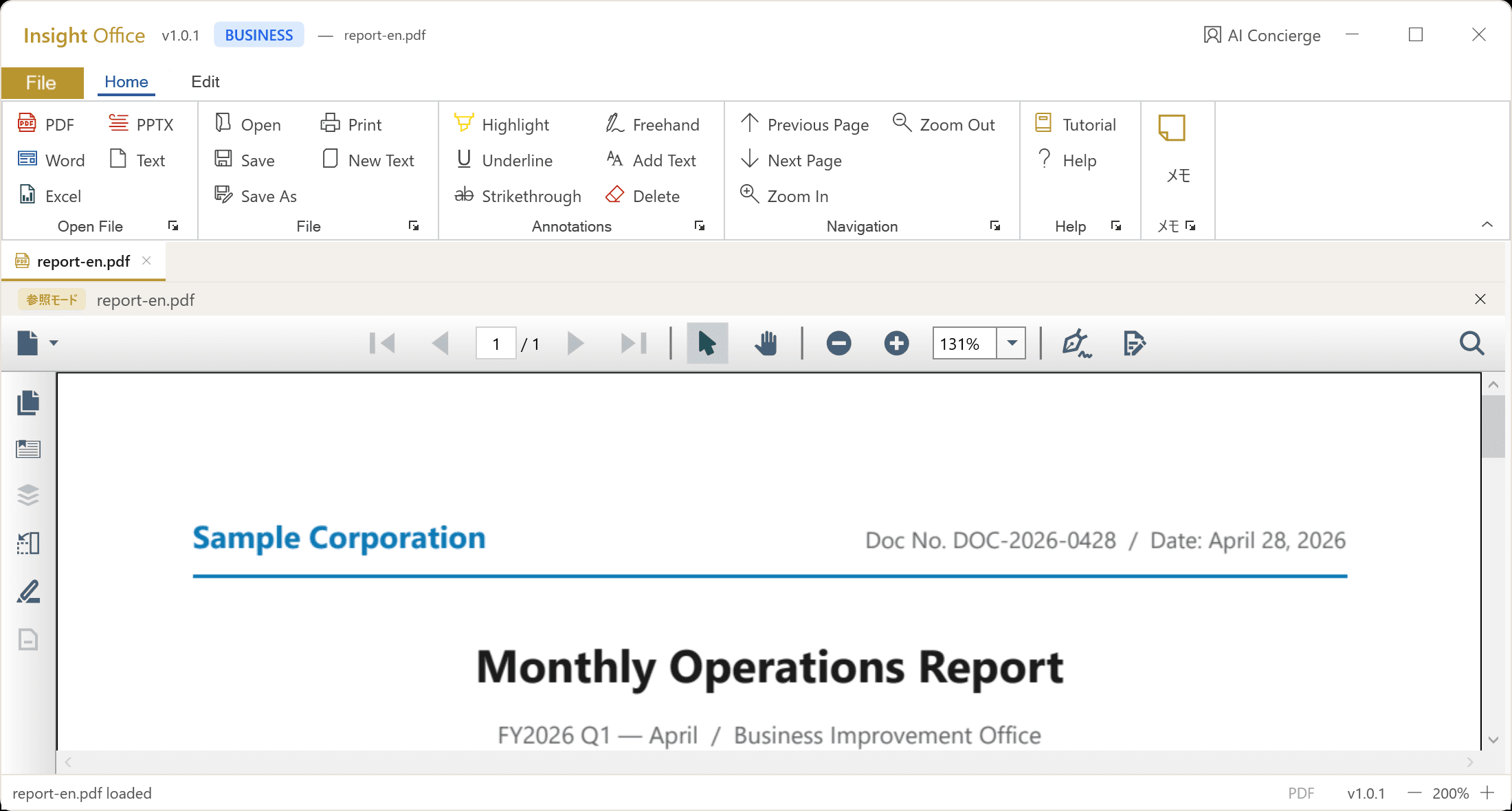
Task: Choose the Freehand drawing tool
Action: tap(652, 124)
